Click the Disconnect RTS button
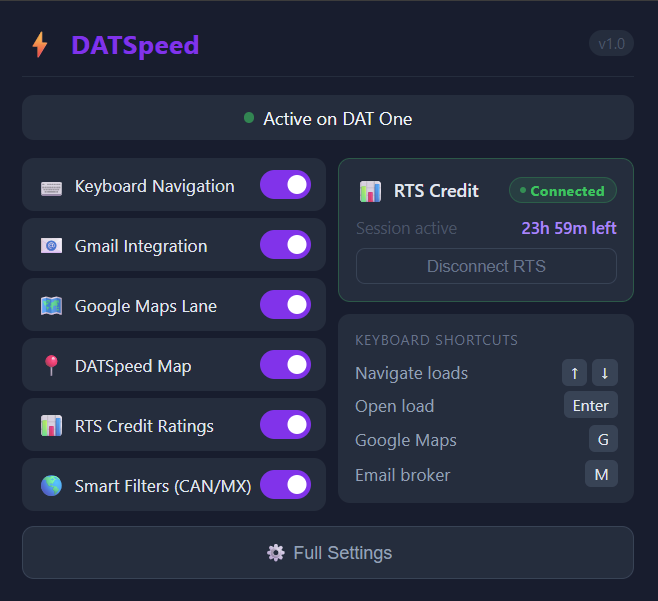The image size is (658, 601). click(x=486, y=266)
